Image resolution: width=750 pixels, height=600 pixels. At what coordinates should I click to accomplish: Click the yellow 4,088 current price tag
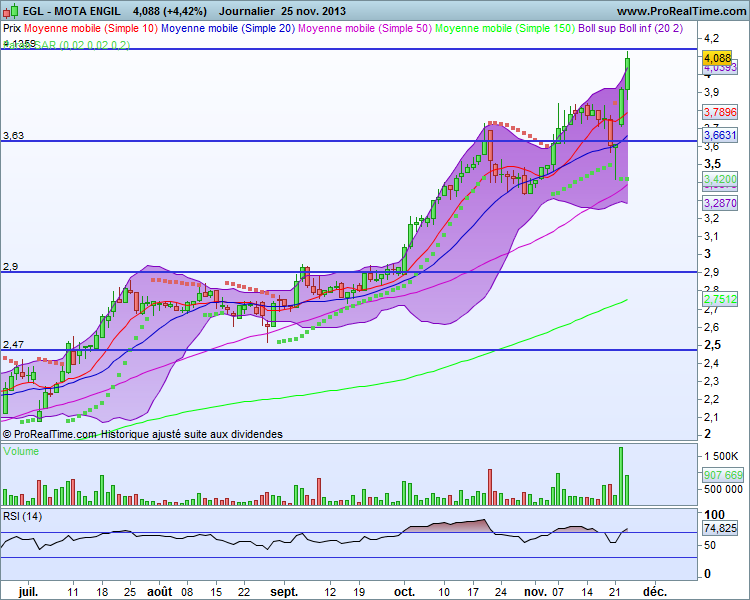click(717, 58)
